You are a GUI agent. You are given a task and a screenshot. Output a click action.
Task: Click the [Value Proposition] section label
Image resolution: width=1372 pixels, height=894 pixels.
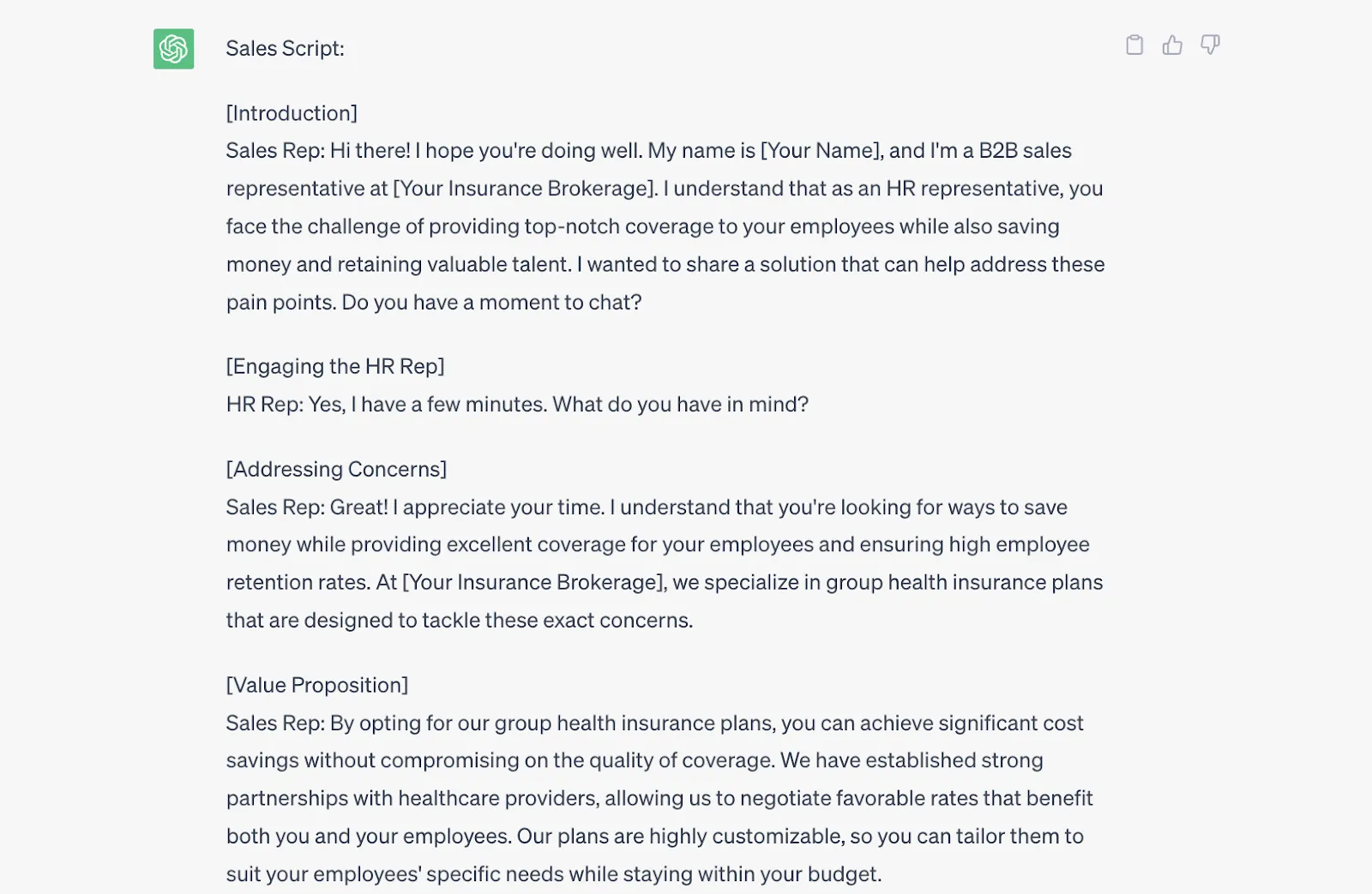(x=317, y=685)
